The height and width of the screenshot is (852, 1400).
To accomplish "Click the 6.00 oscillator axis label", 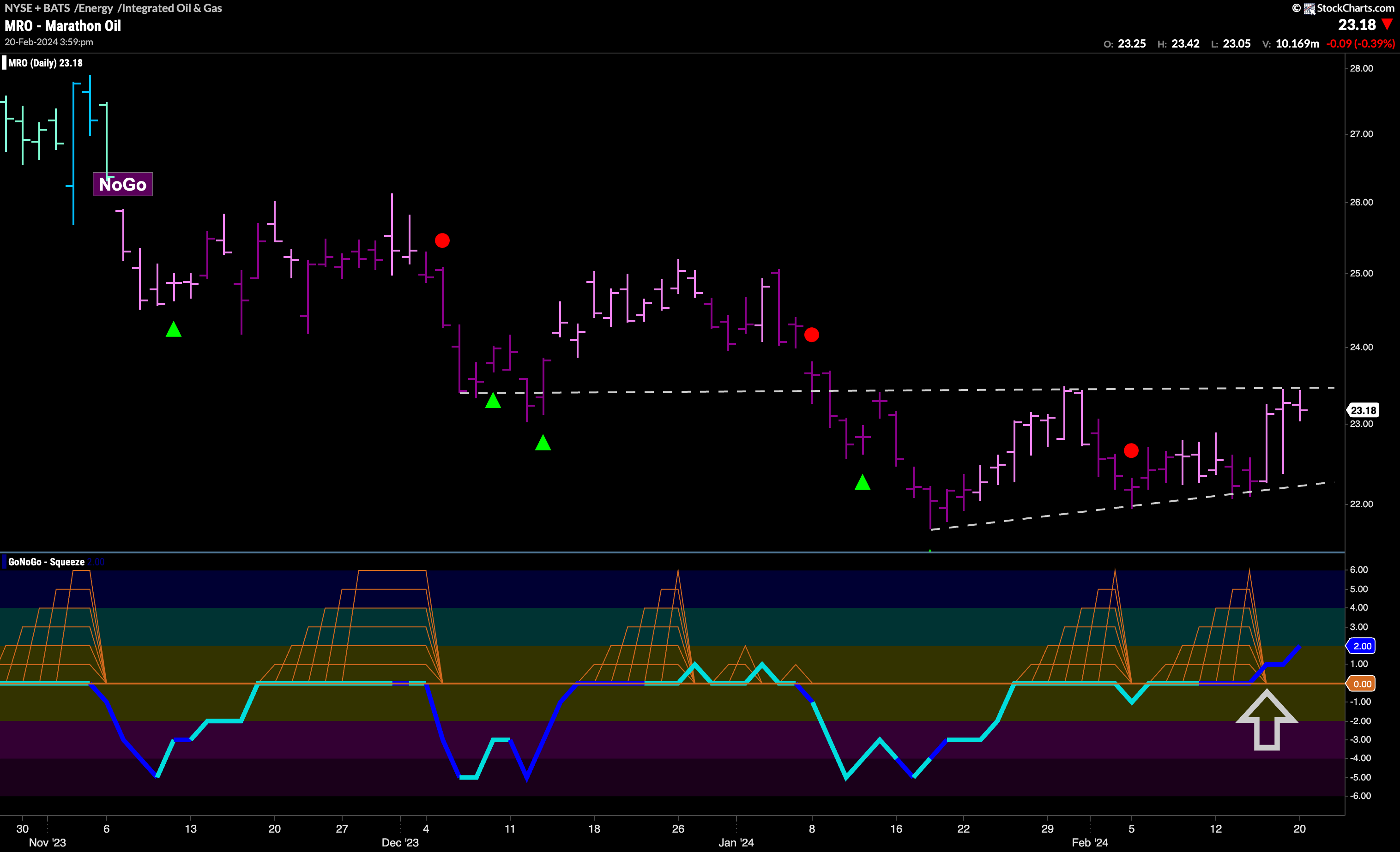I will [1360, 570].
